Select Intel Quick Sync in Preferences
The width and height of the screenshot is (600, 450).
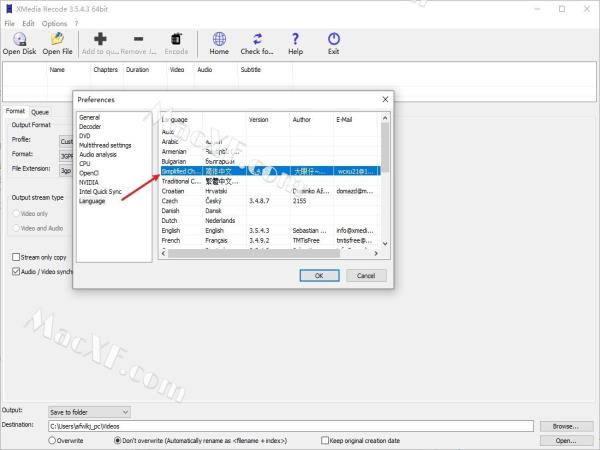click(x=100, y=192)
